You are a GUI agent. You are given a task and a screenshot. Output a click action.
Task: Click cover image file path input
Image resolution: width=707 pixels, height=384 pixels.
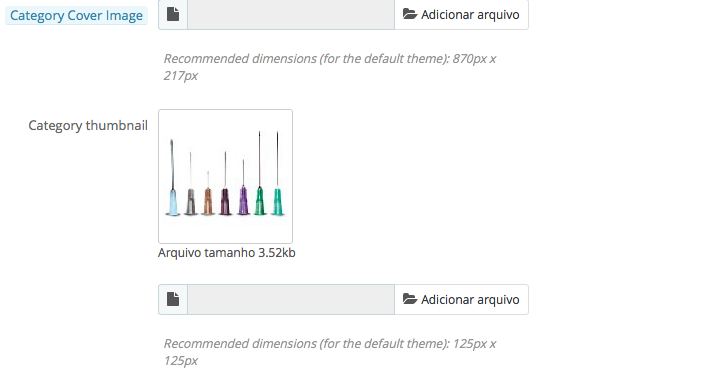(x=291, y=14)
